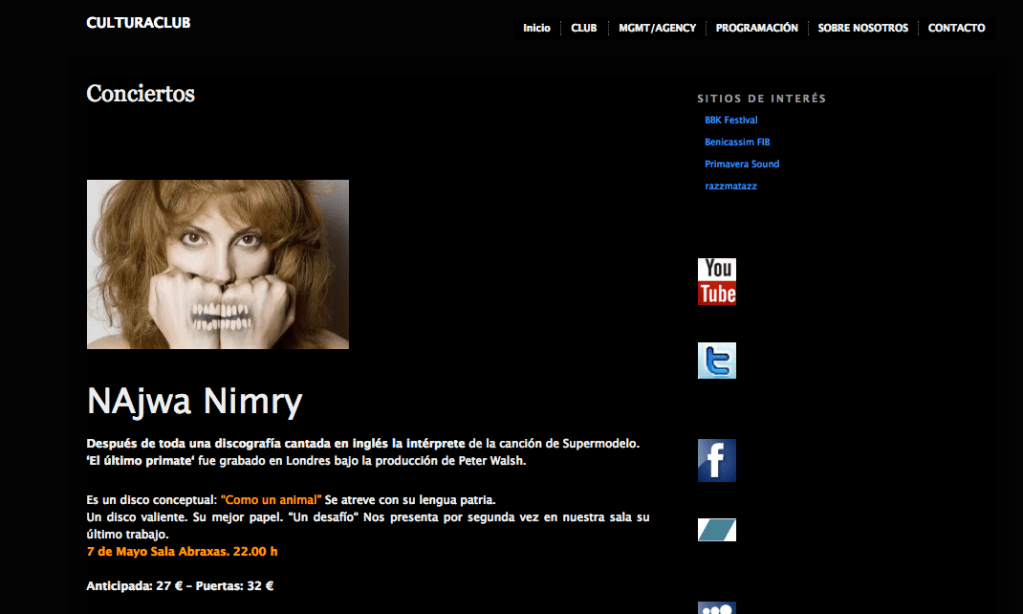This screenshot has width=1023, height=614.
Task: Click the Bandcamp parallelogram icon
Action: [x=716, y=530]
